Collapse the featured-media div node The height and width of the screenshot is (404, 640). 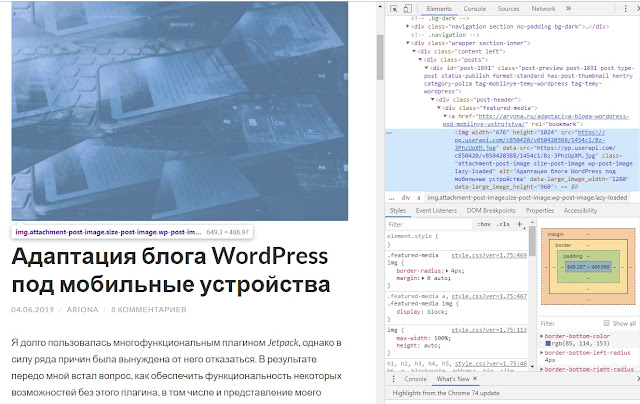[x=439, y=108]
